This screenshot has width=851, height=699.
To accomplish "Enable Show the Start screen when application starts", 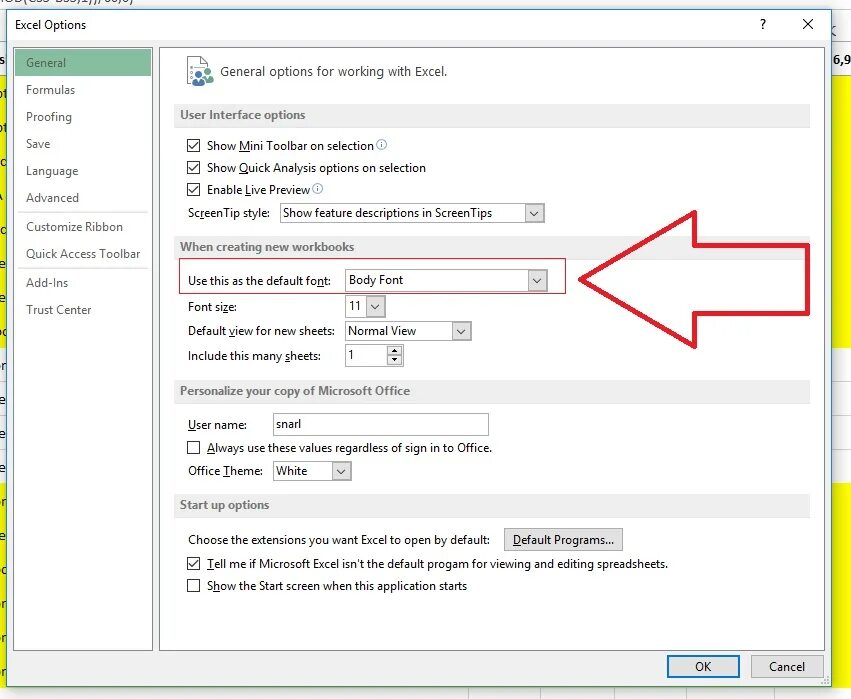I will click(193, 586).
